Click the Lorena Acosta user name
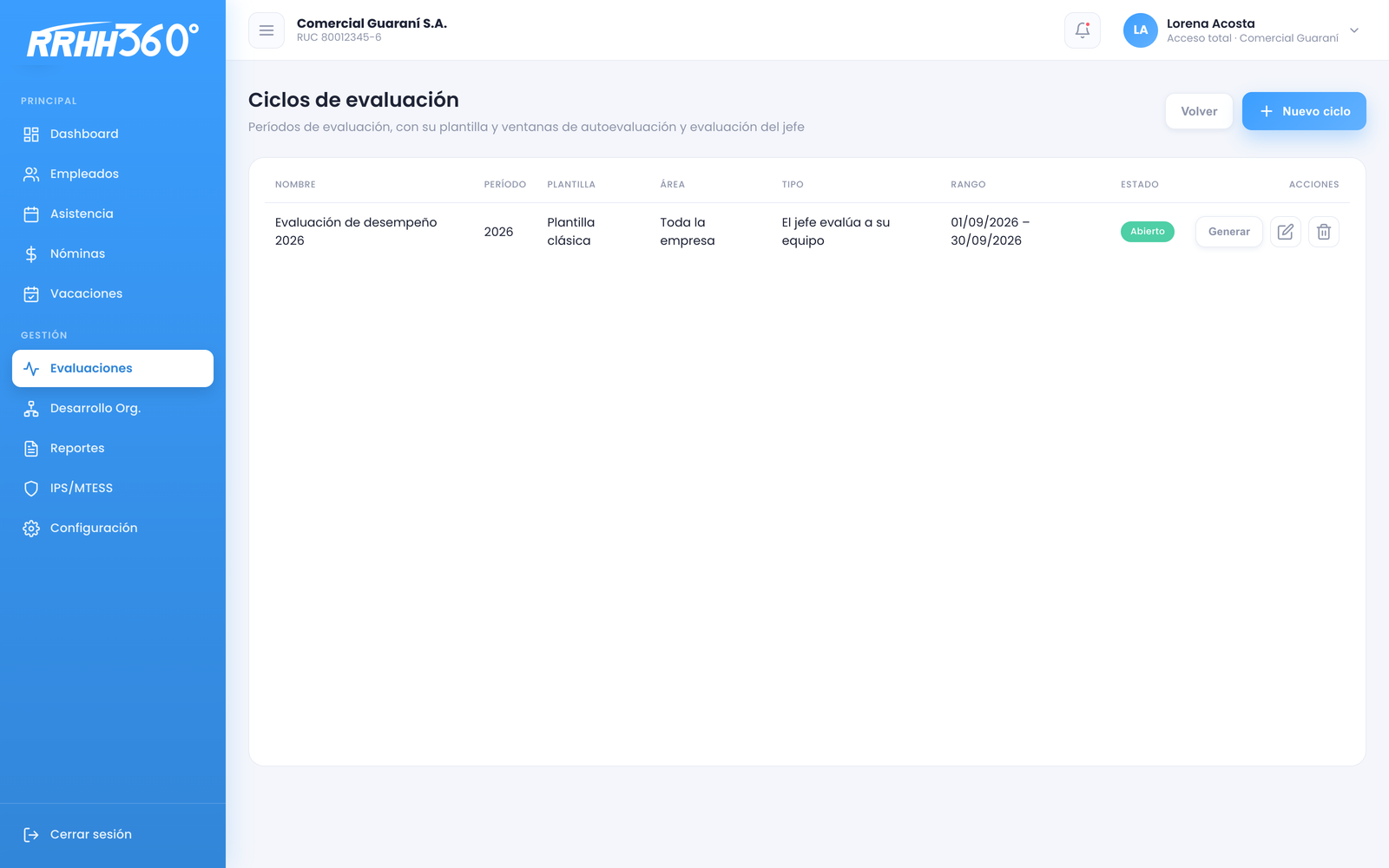This screenshot has height=868, width=1389. pyautogui.click(x=1211, y=23)
